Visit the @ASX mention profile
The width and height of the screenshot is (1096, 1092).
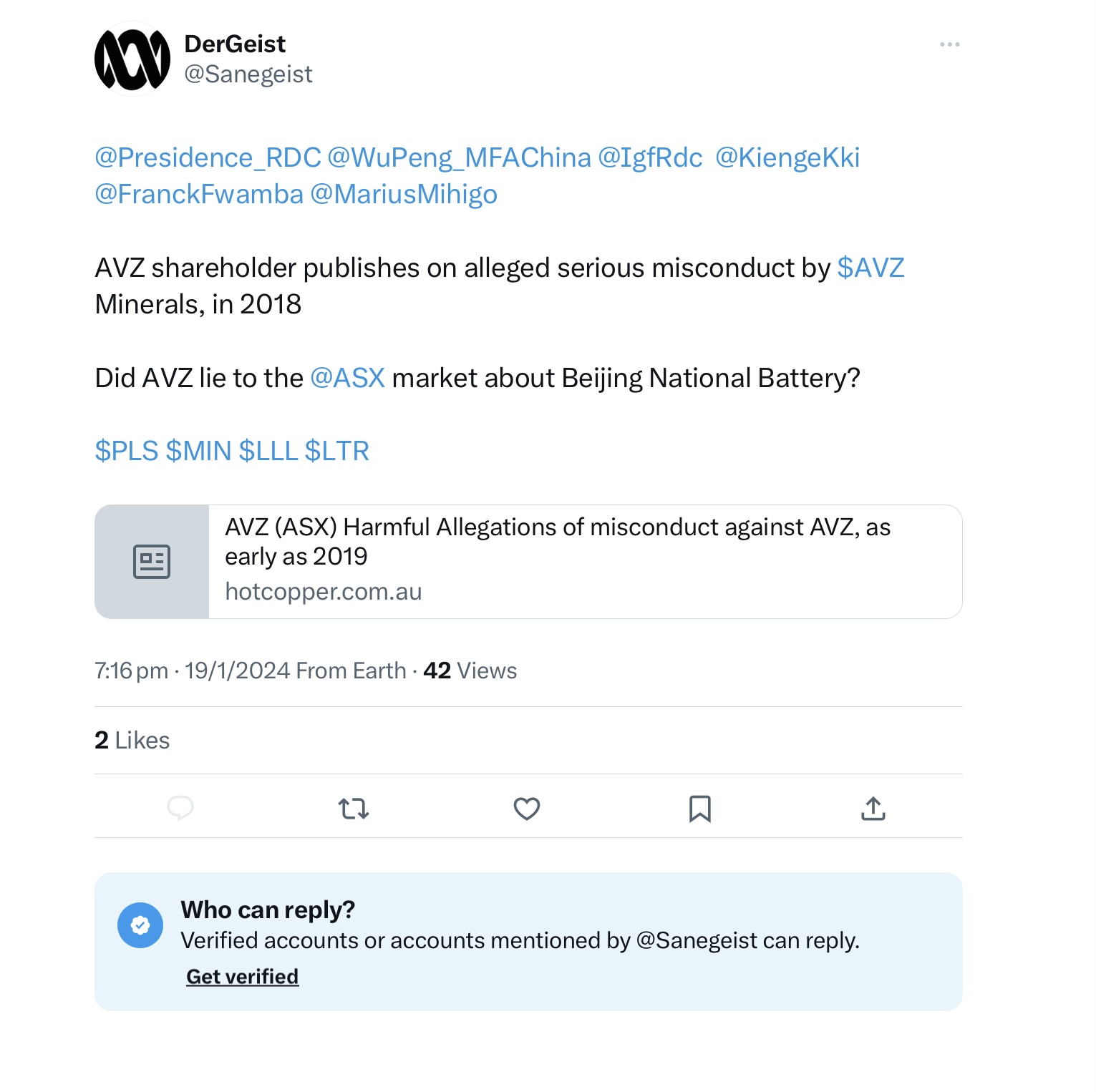(x=348, y=378)
